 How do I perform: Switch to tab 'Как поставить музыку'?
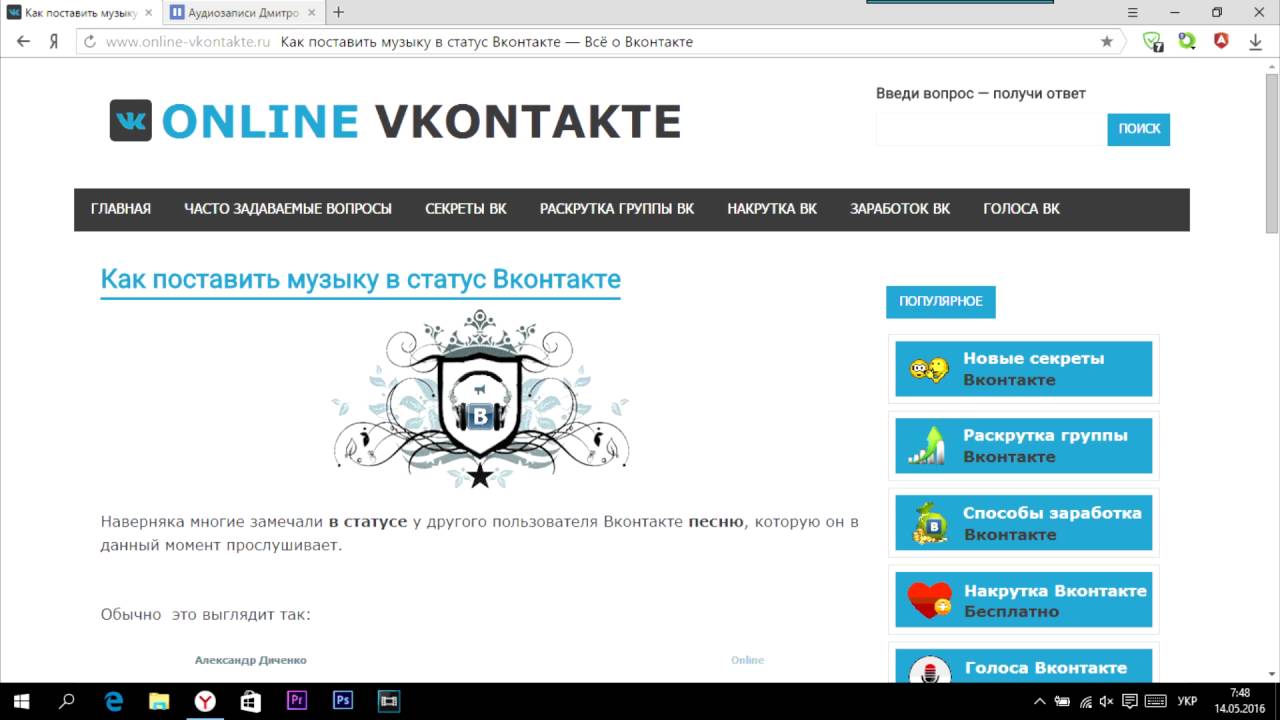pos(82,12)
